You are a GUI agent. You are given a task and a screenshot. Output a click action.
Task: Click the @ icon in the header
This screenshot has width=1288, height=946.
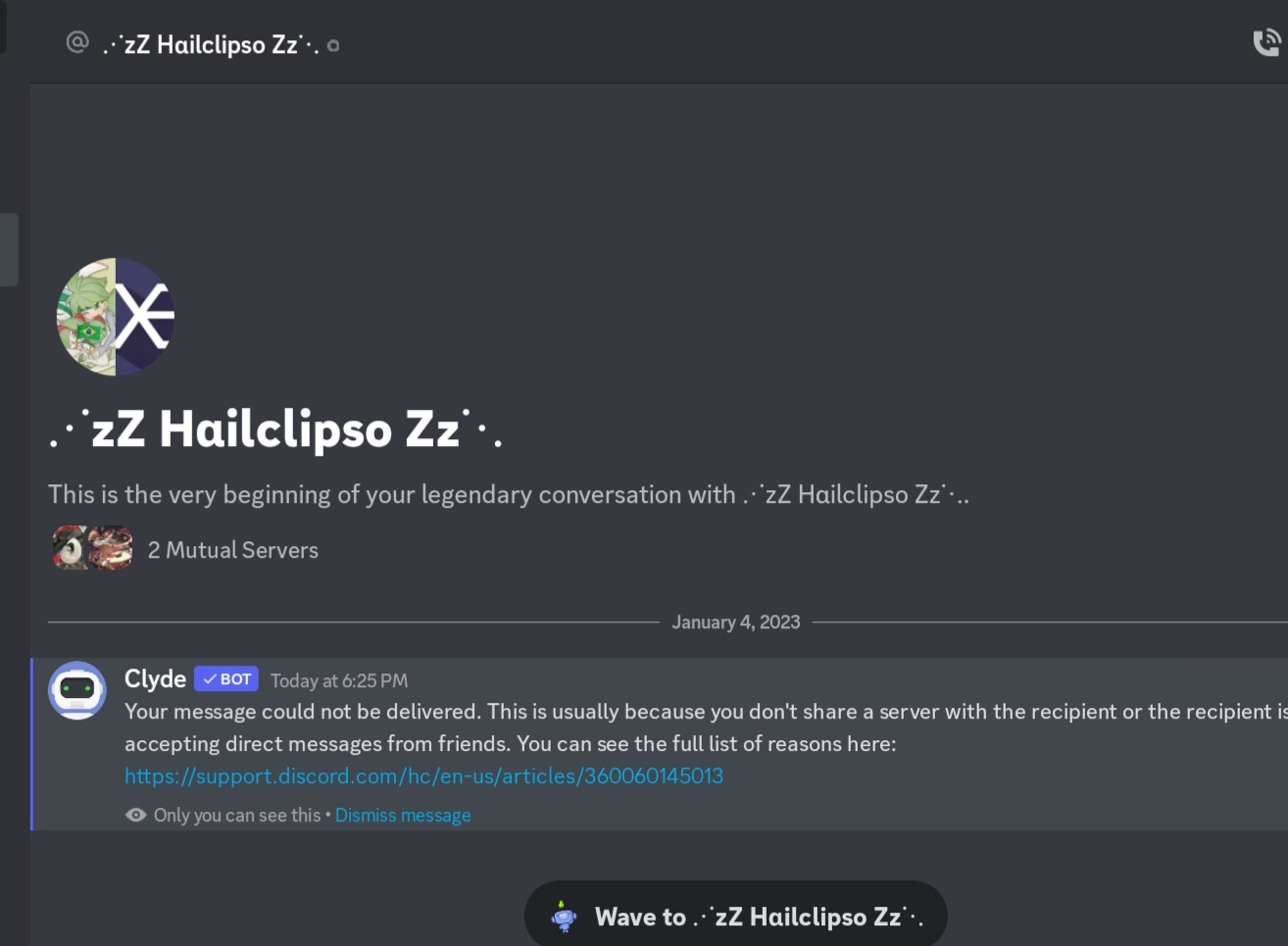tap(76, 42)
